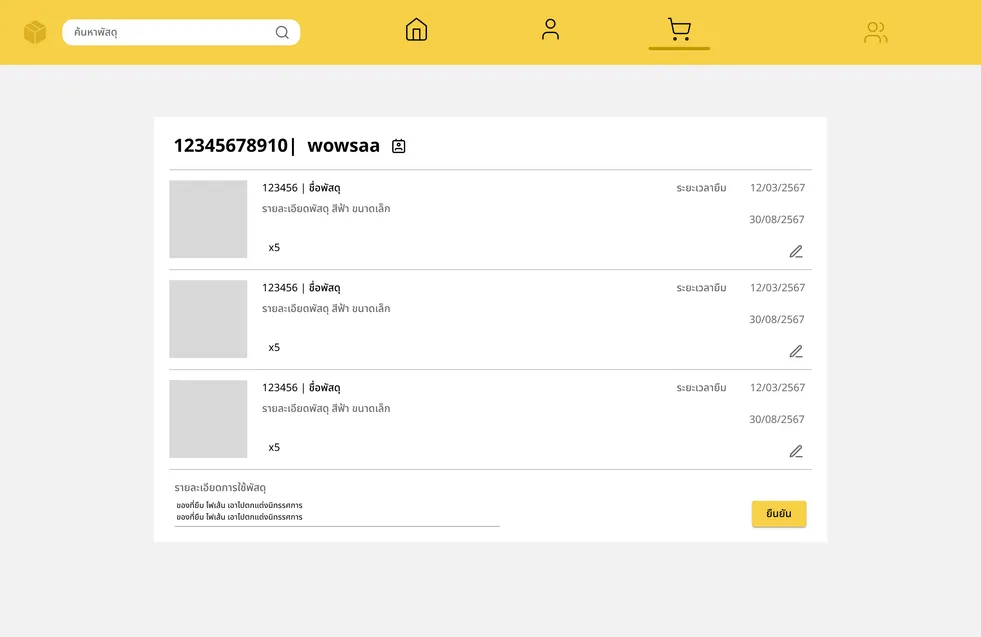Click third item's x5 quantity
The height and width of the screenshot is (637, 981).
[274, 448]
